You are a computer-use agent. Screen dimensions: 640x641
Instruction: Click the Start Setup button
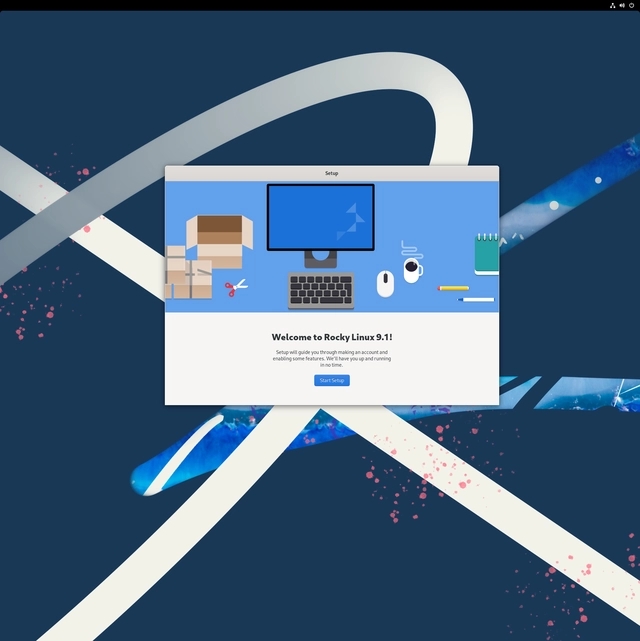point(331,381)
